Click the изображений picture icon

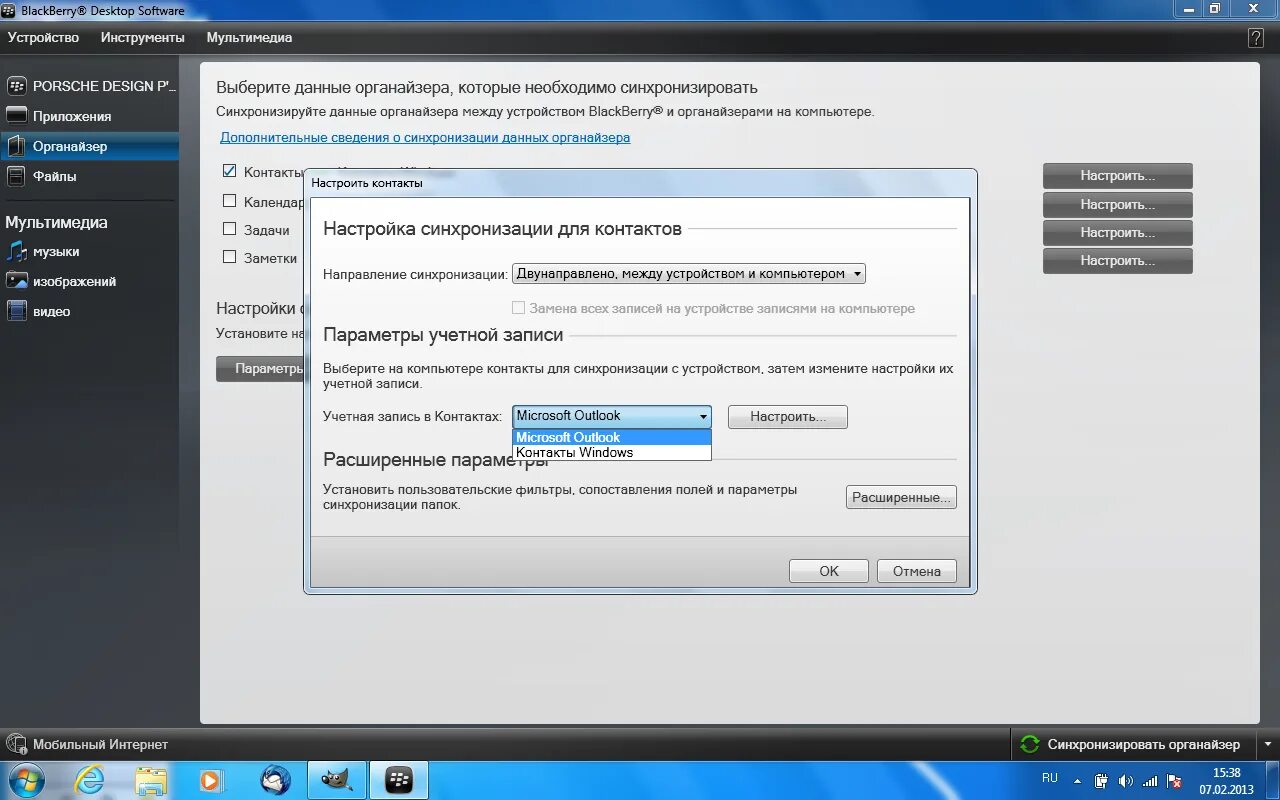(x=16, y=281)
